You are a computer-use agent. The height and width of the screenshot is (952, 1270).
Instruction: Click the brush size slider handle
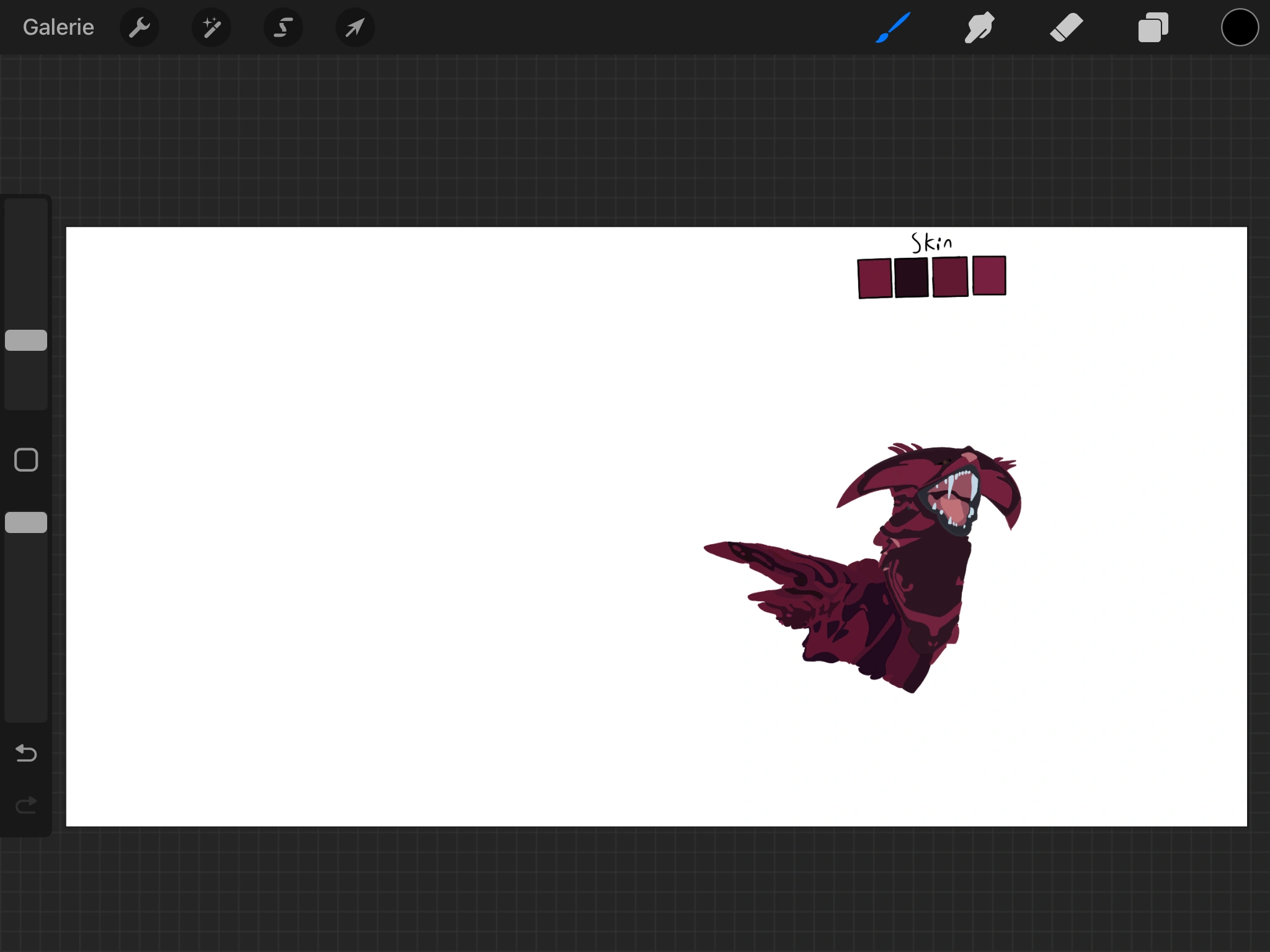(26, 340)
